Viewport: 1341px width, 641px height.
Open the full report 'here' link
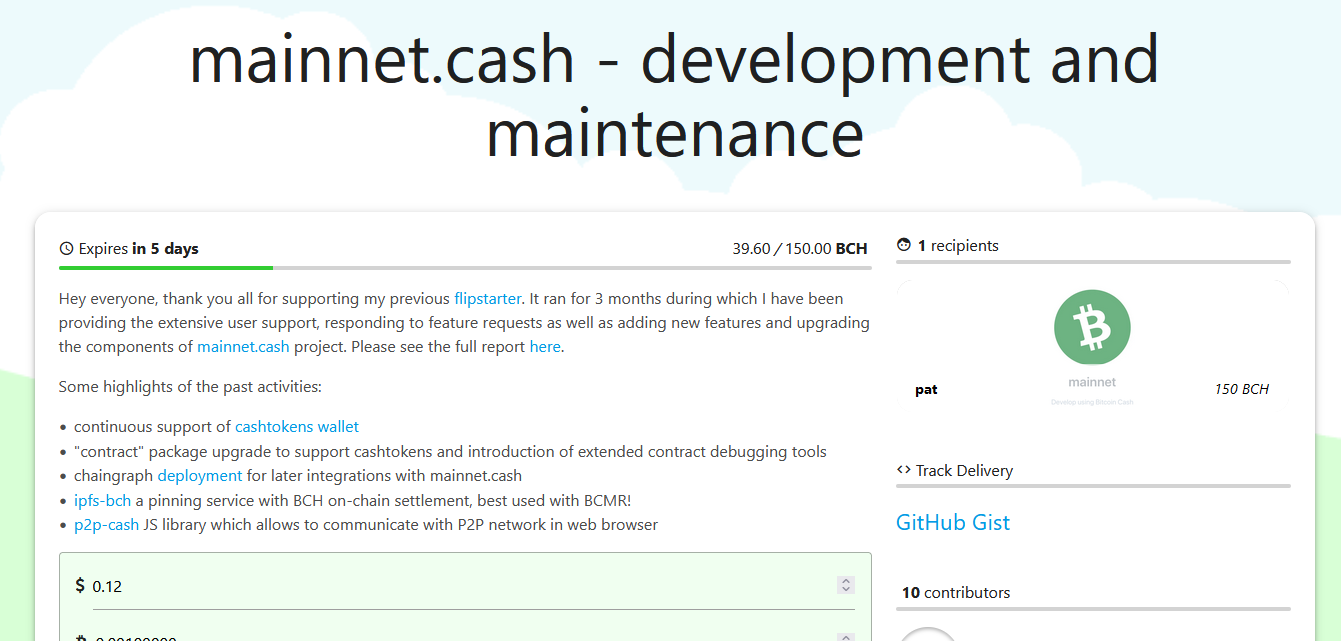[x=545, y=347]
